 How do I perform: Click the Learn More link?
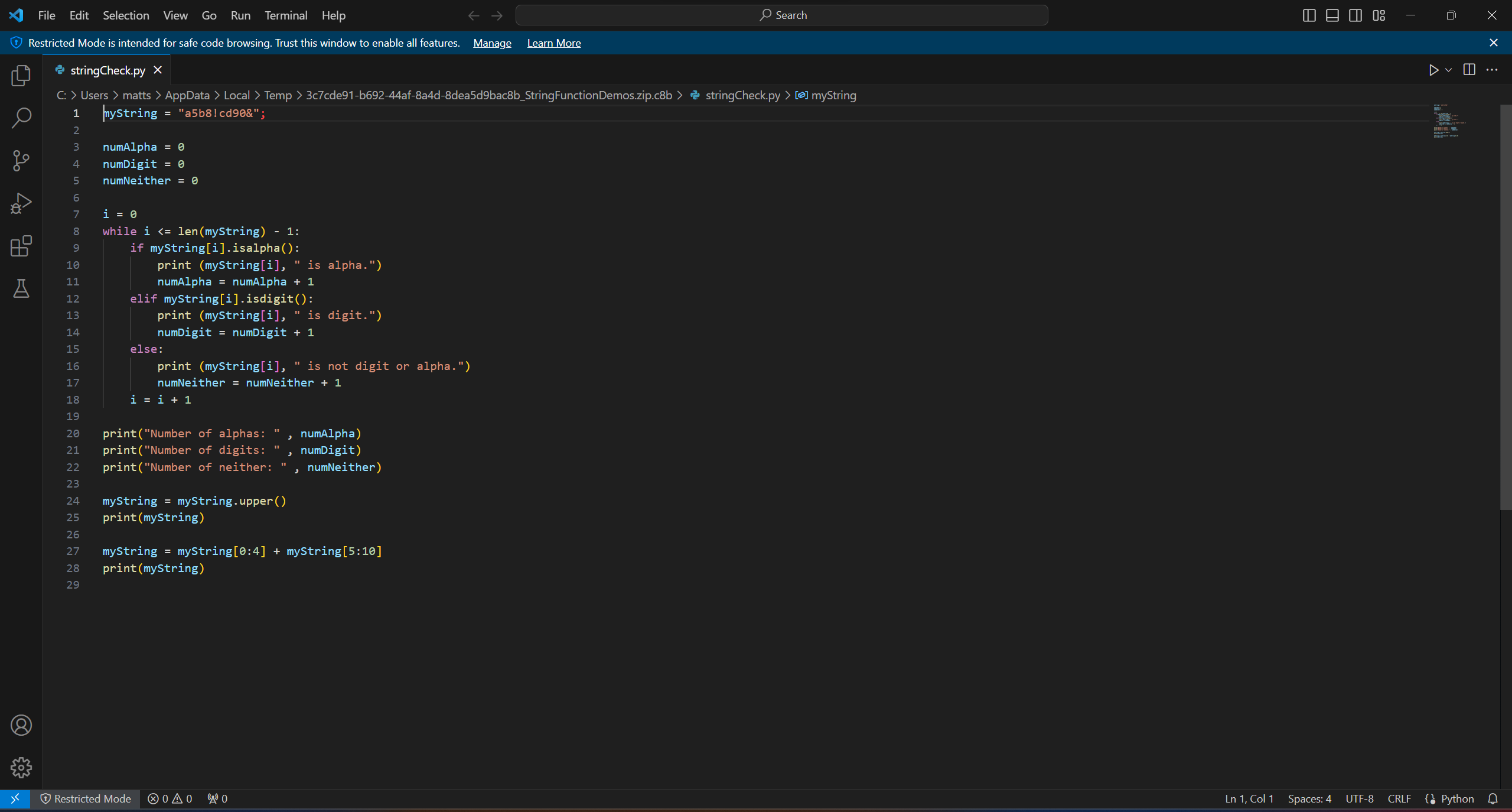[553, 43]
